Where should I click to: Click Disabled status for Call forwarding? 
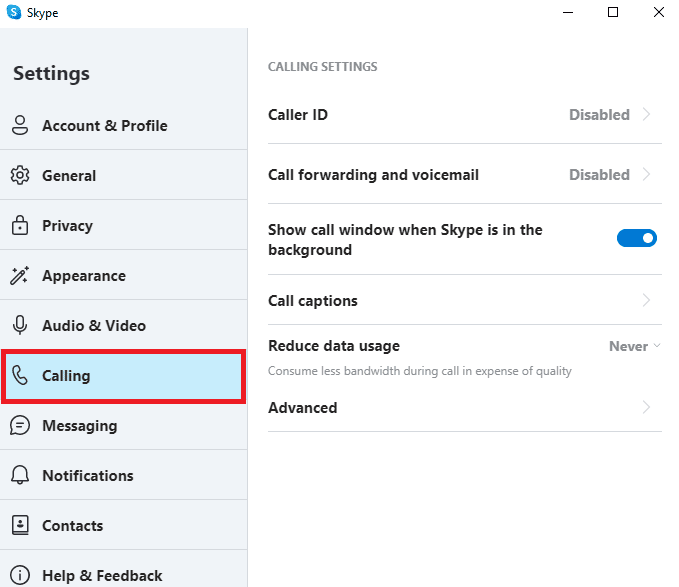[599, 175]
